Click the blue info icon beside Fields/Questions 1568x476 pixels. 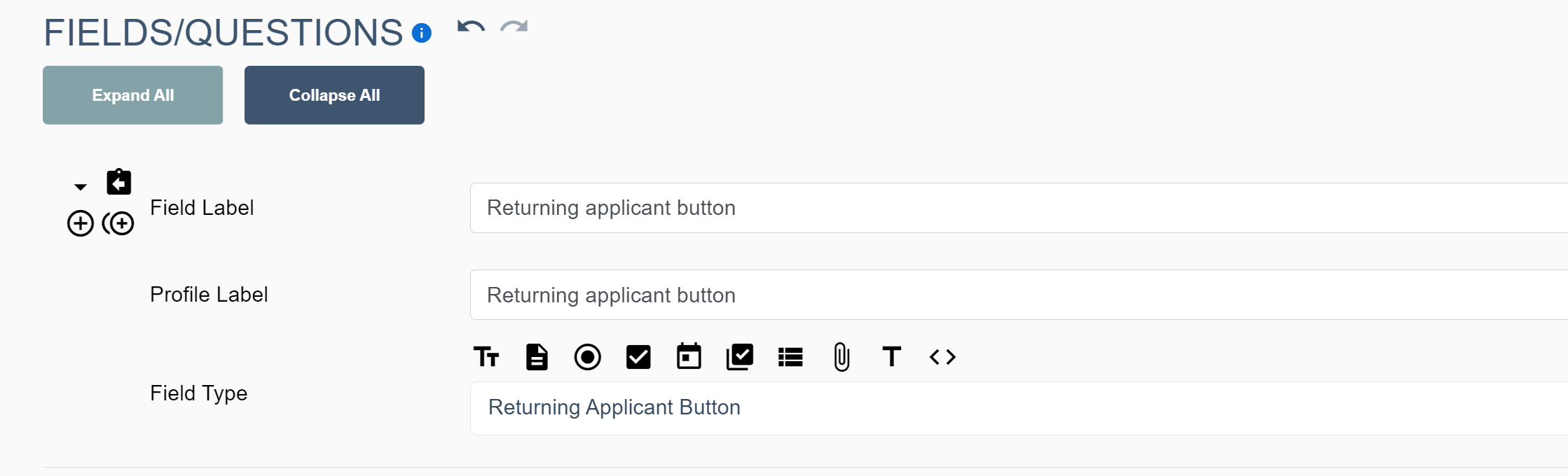click(421, 33)
